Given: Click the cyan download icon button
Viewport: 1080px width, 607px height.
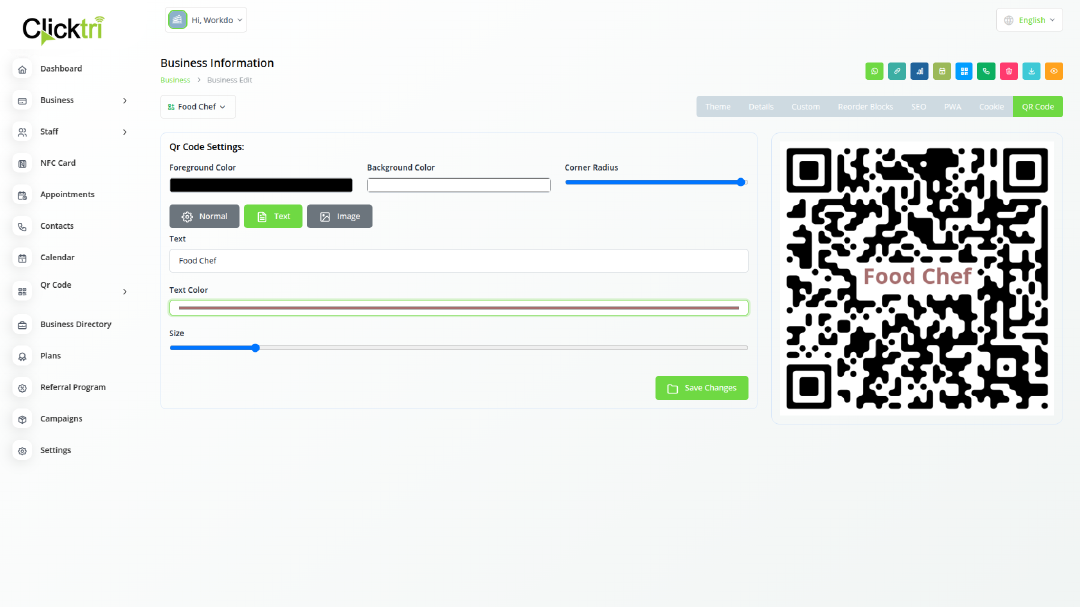Looking at the screenshot, I should (x=1031, y=71).
